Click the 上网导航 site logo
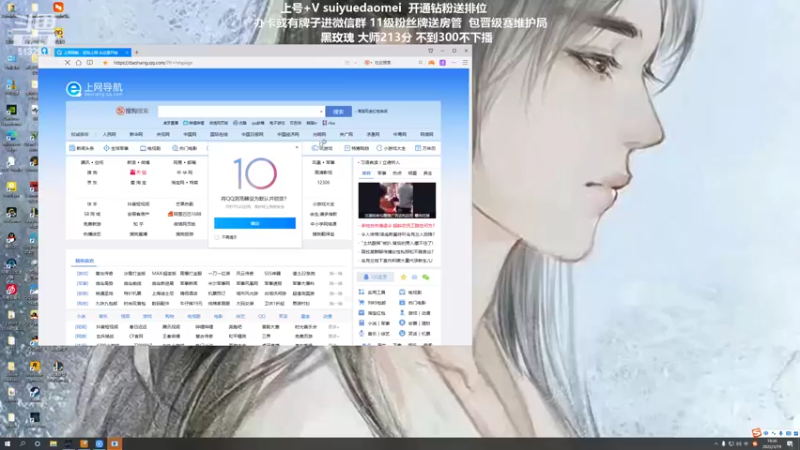This screenshot has height=450, width=800. click(x=94, y=89)
